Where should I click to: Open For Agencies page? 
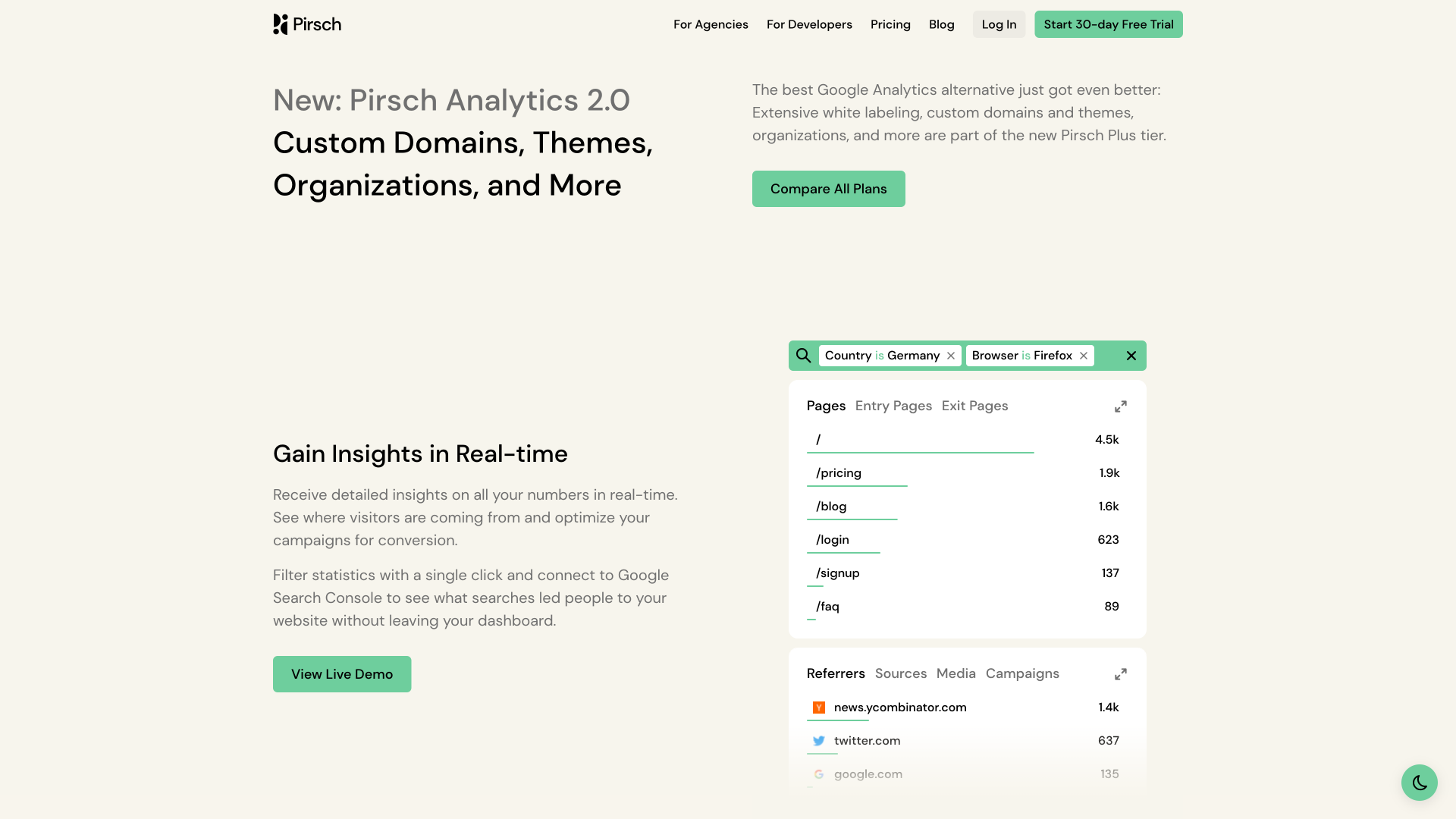(x=711, y=24)
